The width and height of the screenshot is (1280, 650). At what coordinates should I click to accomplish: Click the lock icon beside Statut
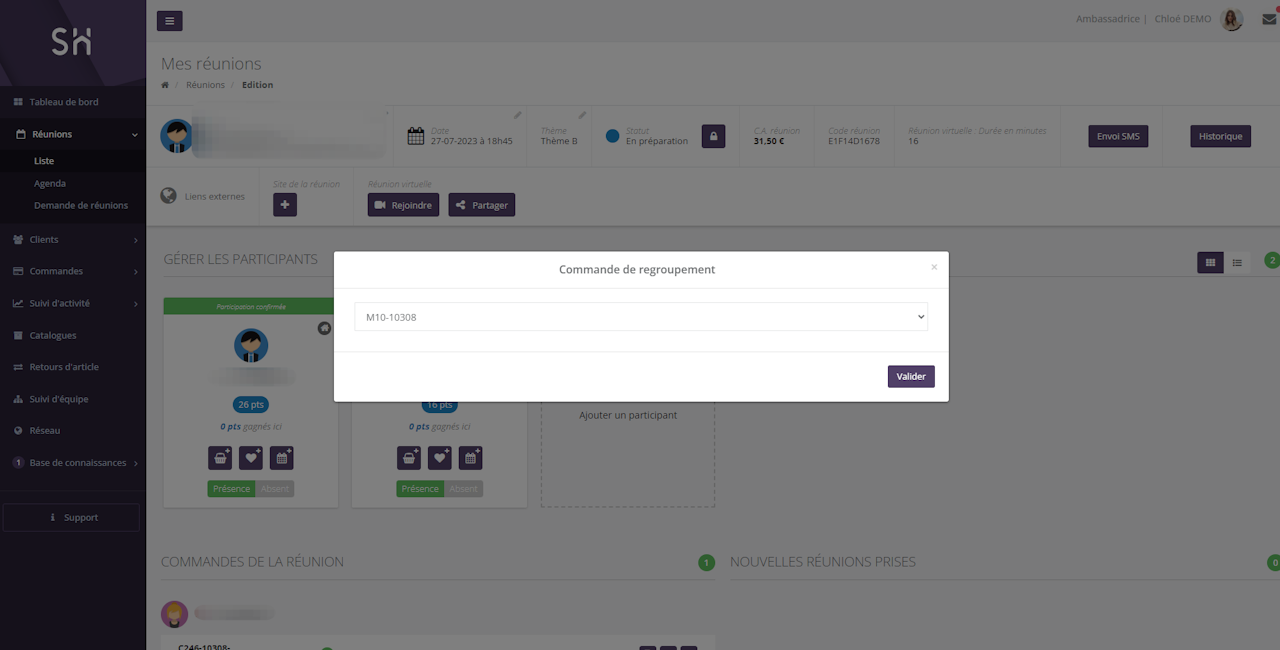(713, 136)
